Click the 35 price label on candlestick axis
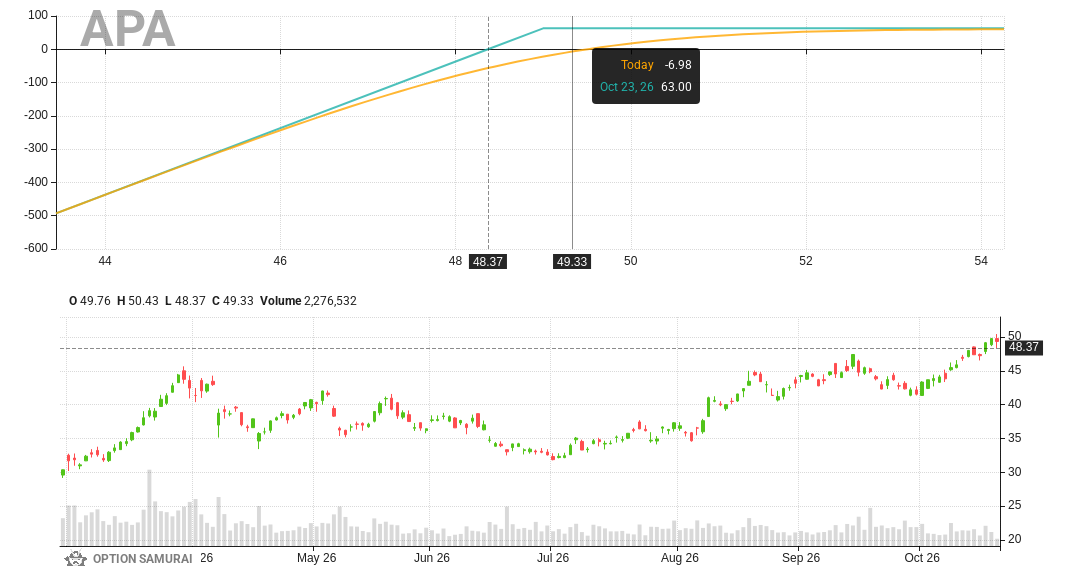1072x570 pixels. point(1015,438)
